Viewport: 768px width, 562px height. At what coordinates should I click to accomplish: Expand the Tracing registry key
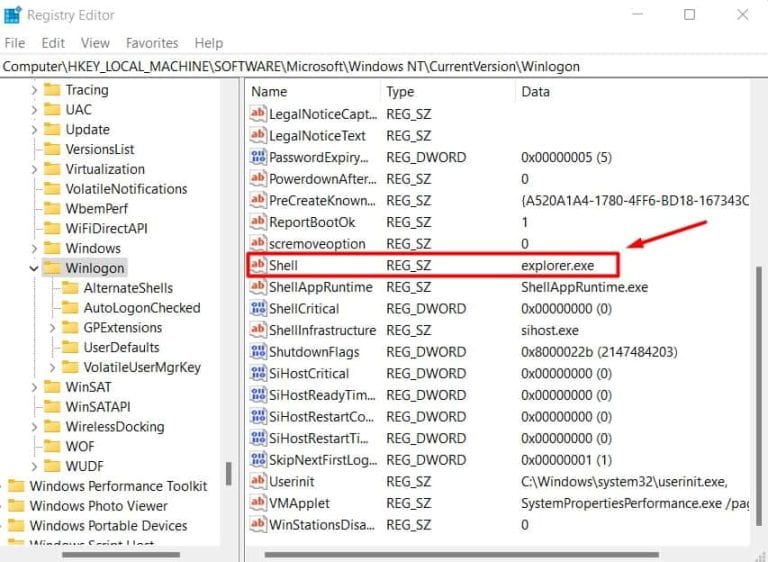(33, 90)
